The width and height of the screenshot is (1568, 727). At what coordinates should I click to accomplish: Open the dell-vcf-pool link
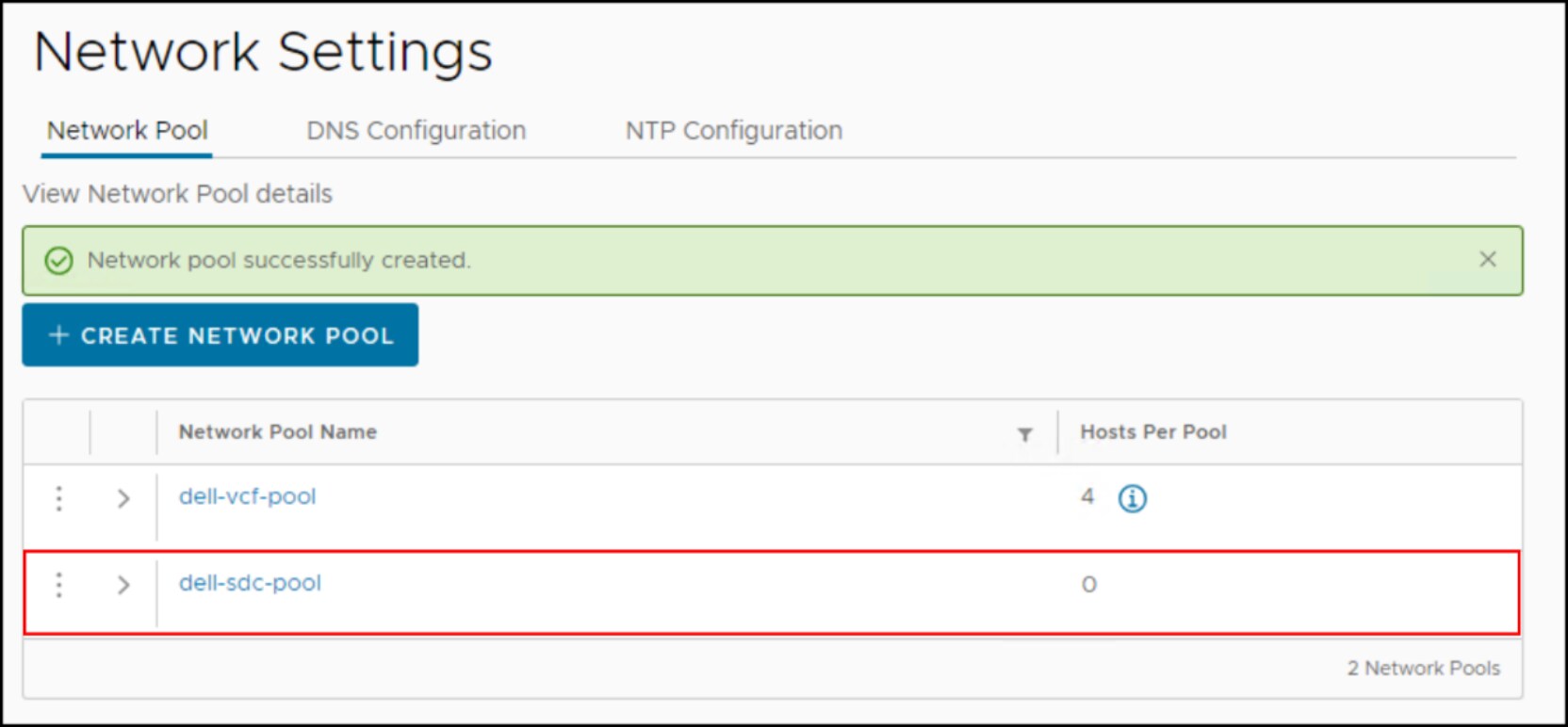(x=248, y=496)
